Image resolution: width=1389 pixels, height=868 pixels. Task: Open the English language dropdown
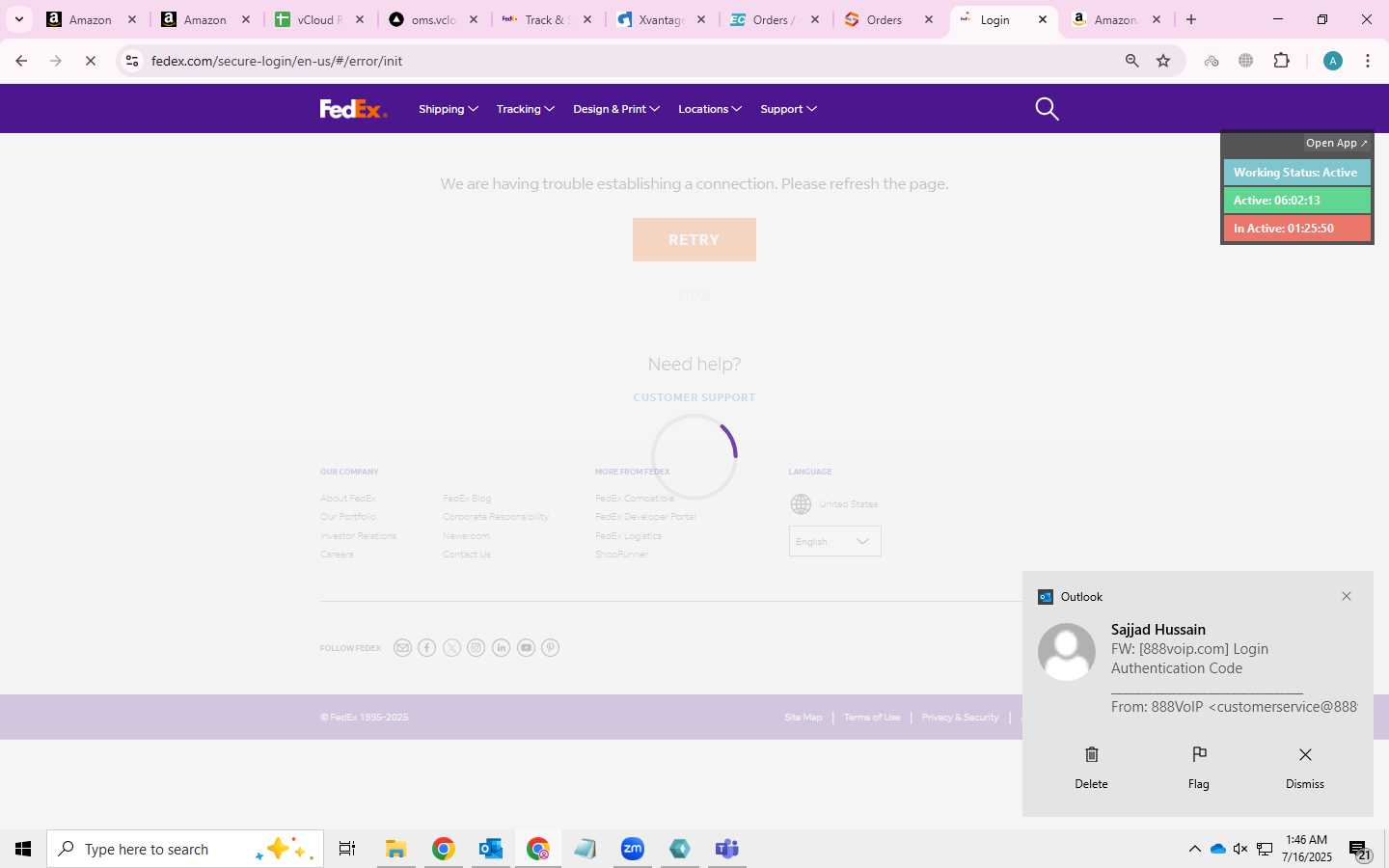tap(834, 541)
